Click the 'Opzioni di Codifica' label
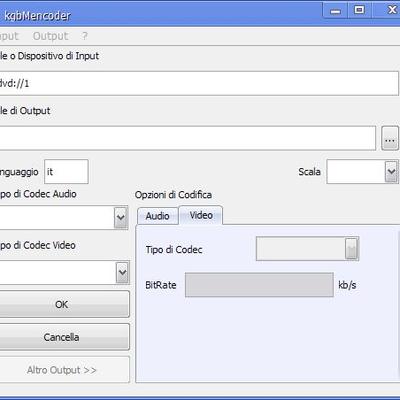This screenshot has height=400, width=400. pyautogui.click(x=173, y=195)
